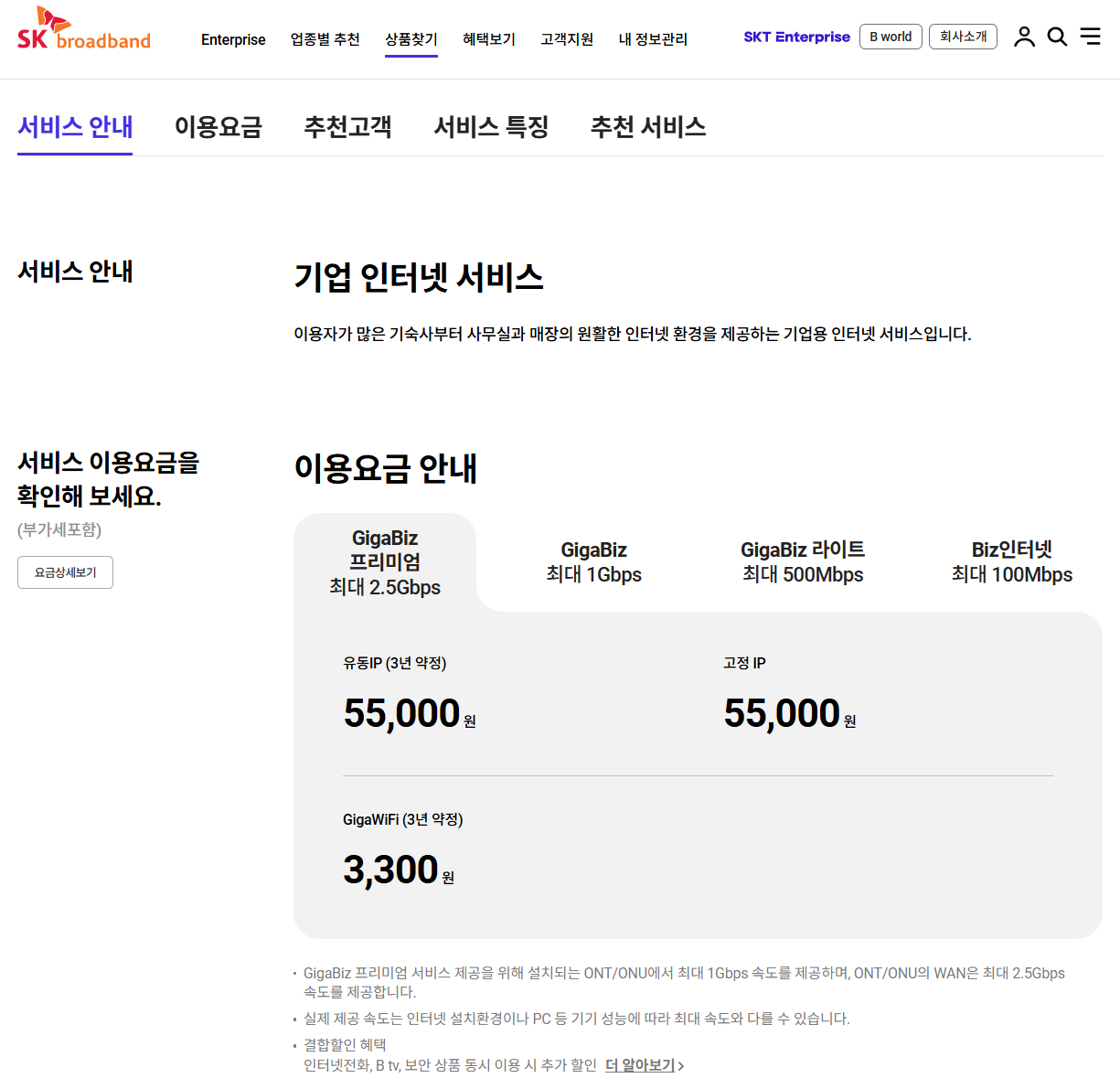The image size is (1120, 1089).
Task: Switch to the 추천고객 tab
Action: click(347, 127)
